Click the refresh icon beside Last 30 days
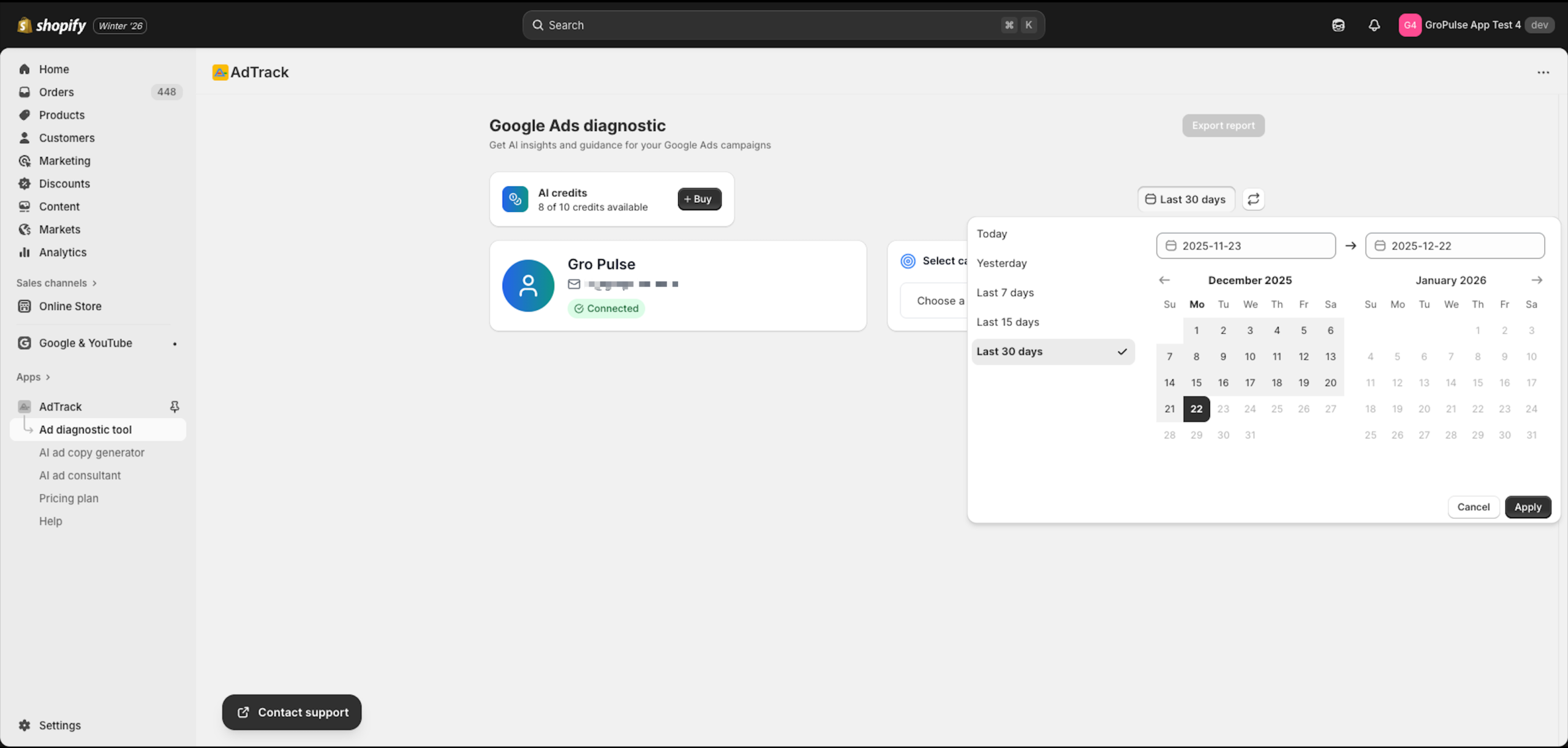Viewport: 1568px width, 748px height. (x=1253, y=199)
